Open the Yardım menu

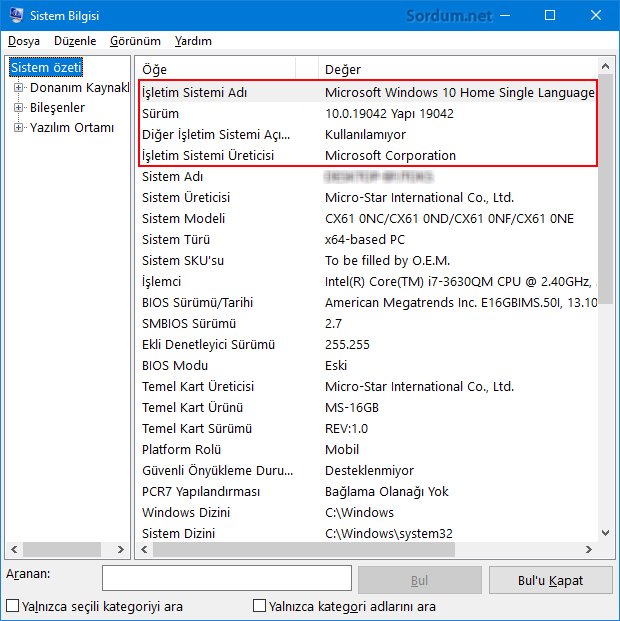click(193, 41)
